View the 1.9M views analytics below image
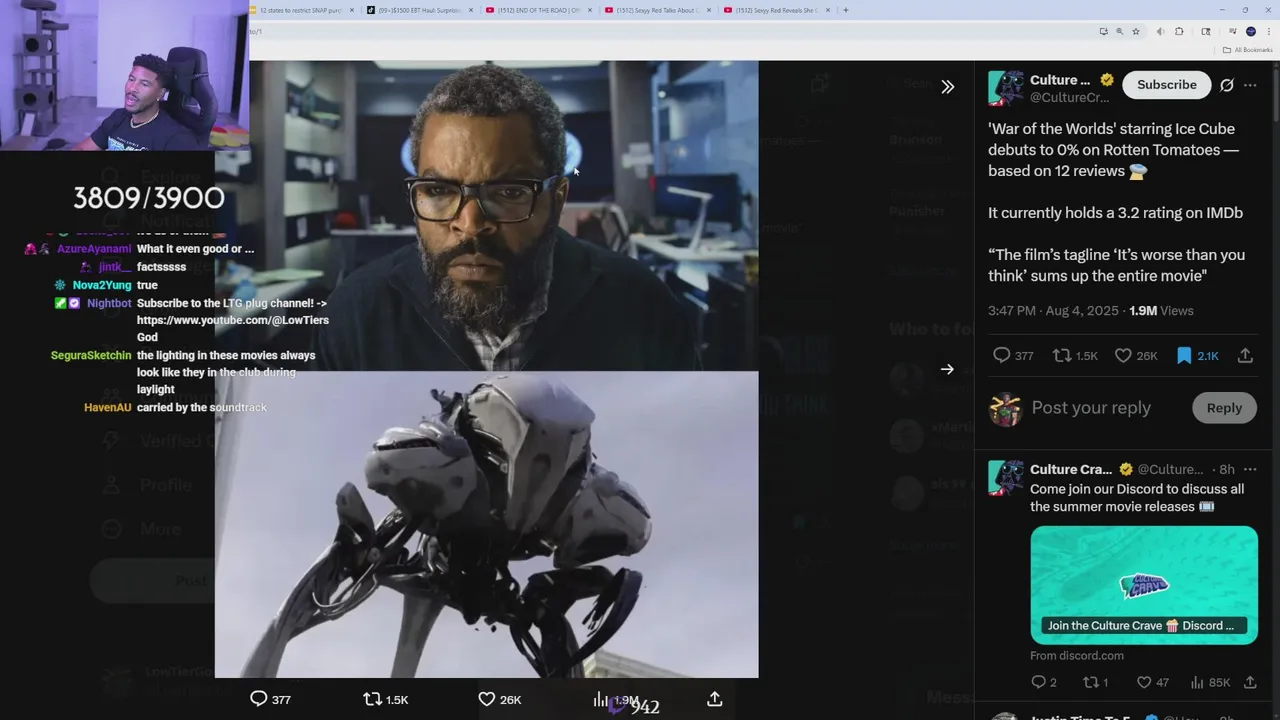Screen dimensions: 1280x720 click(x=615, y=700)
